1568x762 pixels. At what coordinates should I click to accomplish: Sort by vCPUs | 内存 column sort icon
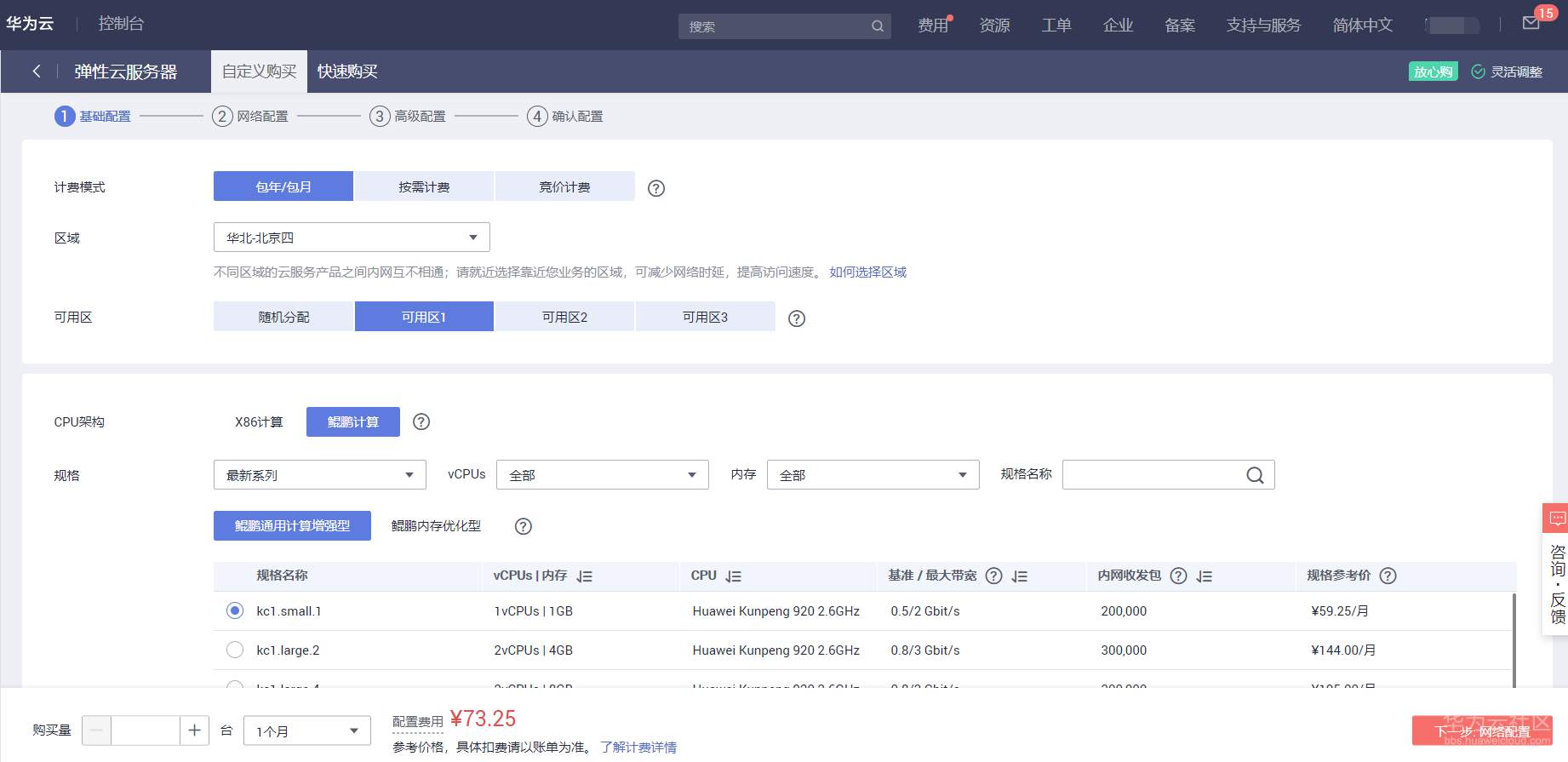point(585,577)
